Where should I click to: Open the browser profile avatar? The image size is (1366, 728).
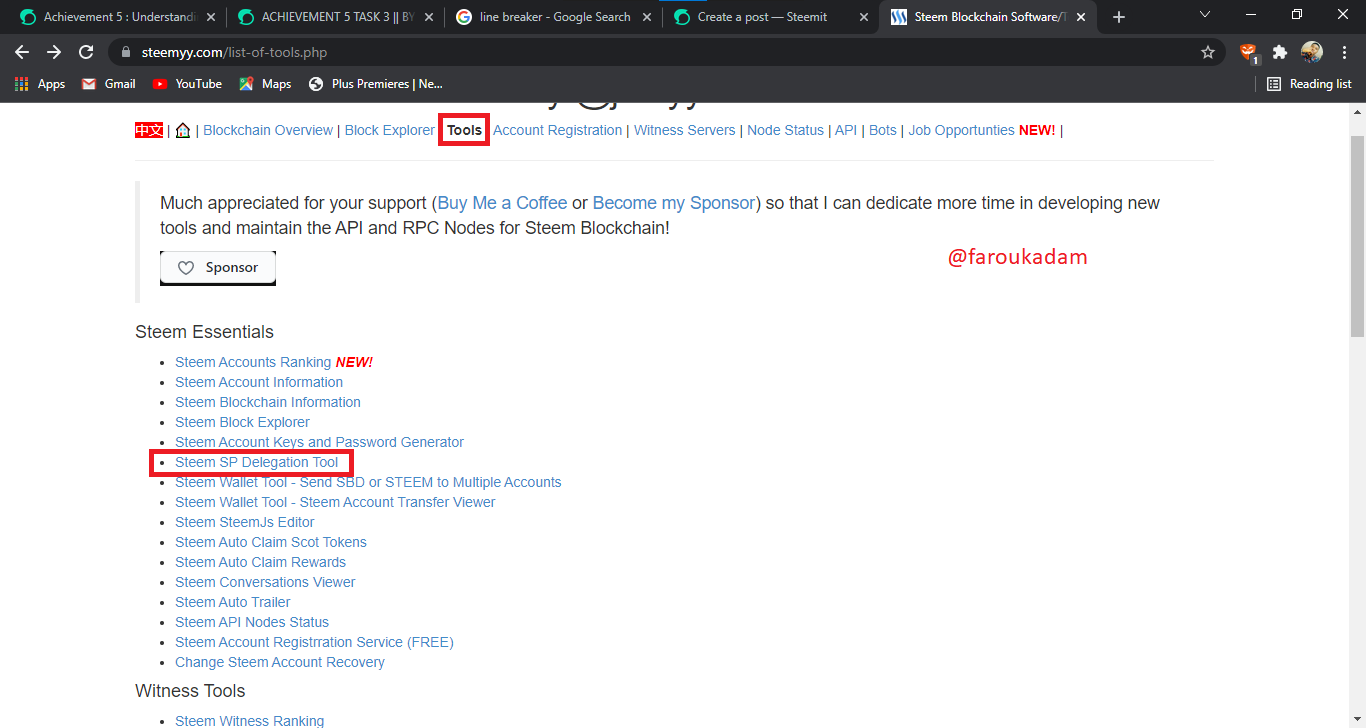[x=1311, y=52]
